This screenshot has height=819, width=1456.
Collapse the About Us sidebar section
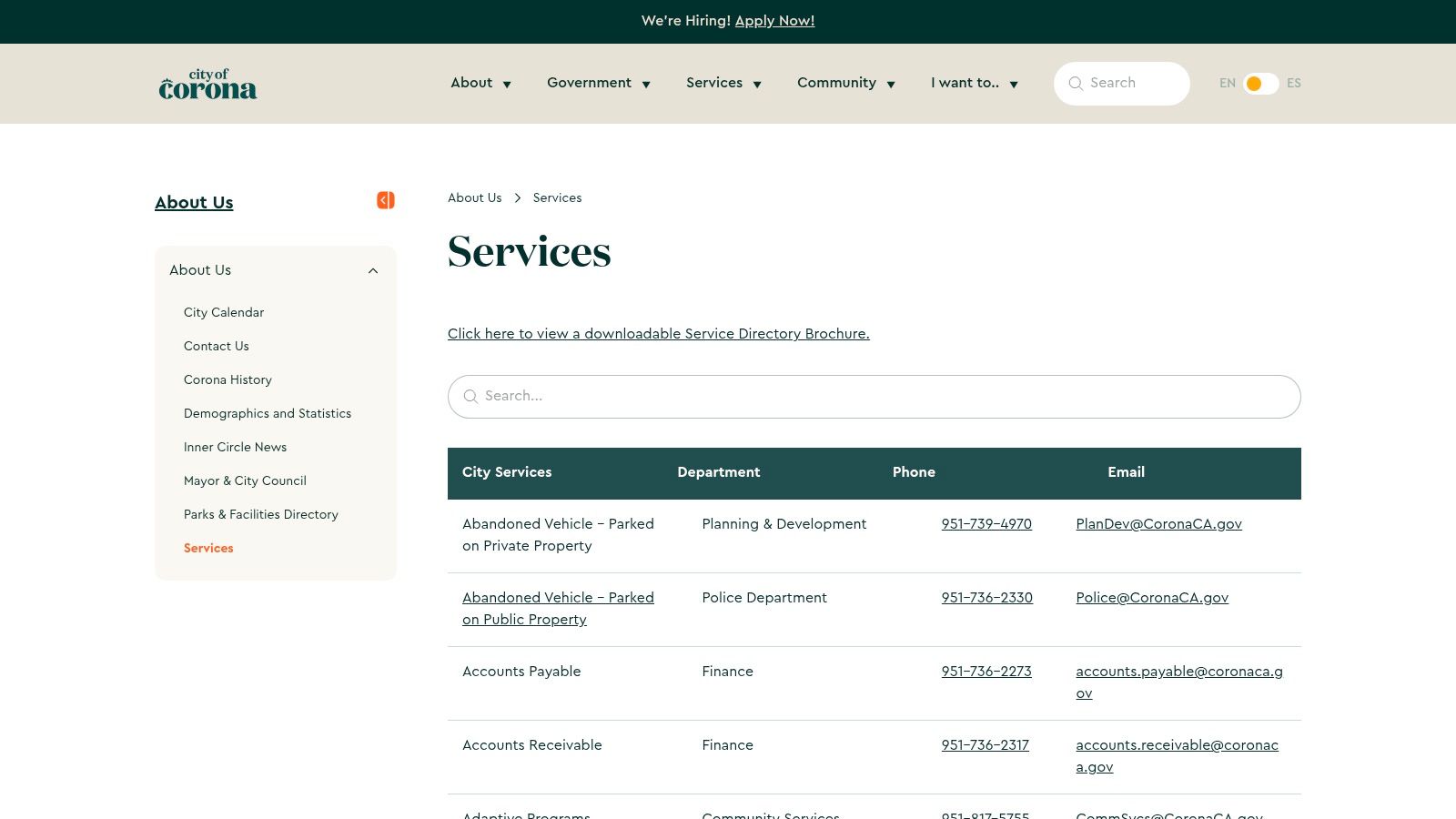[373, 270]
